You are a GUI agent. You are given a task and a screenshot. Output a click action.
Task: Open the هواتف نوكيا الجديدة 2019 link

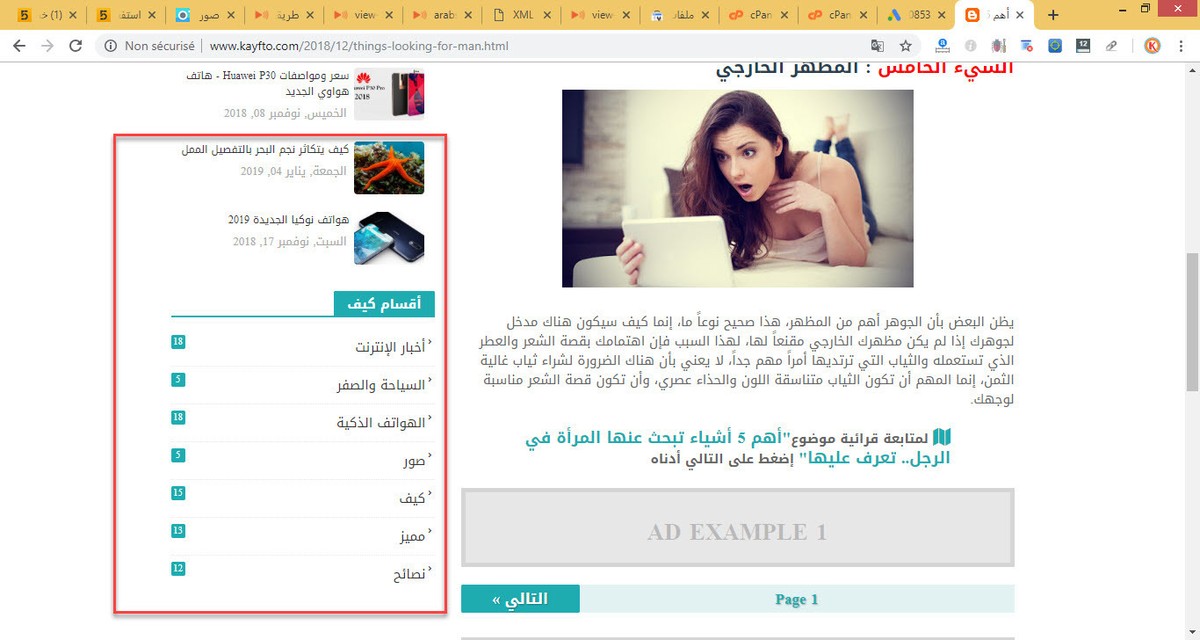[288, 220]
